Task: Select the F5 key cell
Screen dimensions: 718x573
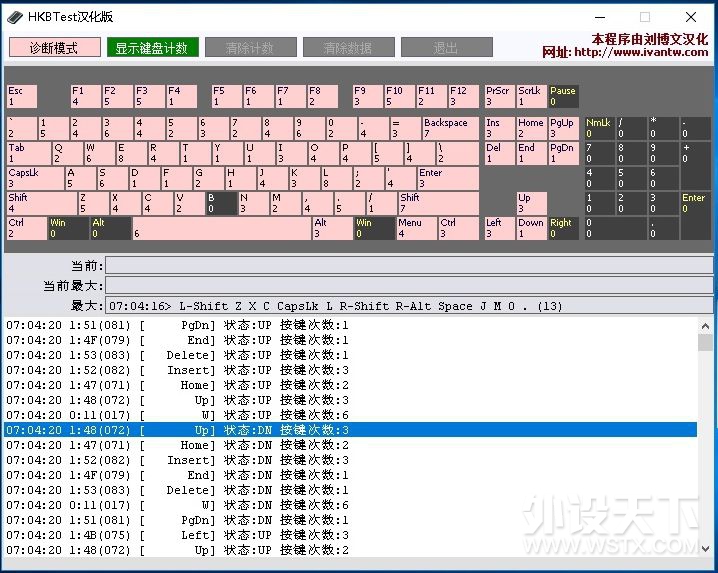Action: point(227,96)
